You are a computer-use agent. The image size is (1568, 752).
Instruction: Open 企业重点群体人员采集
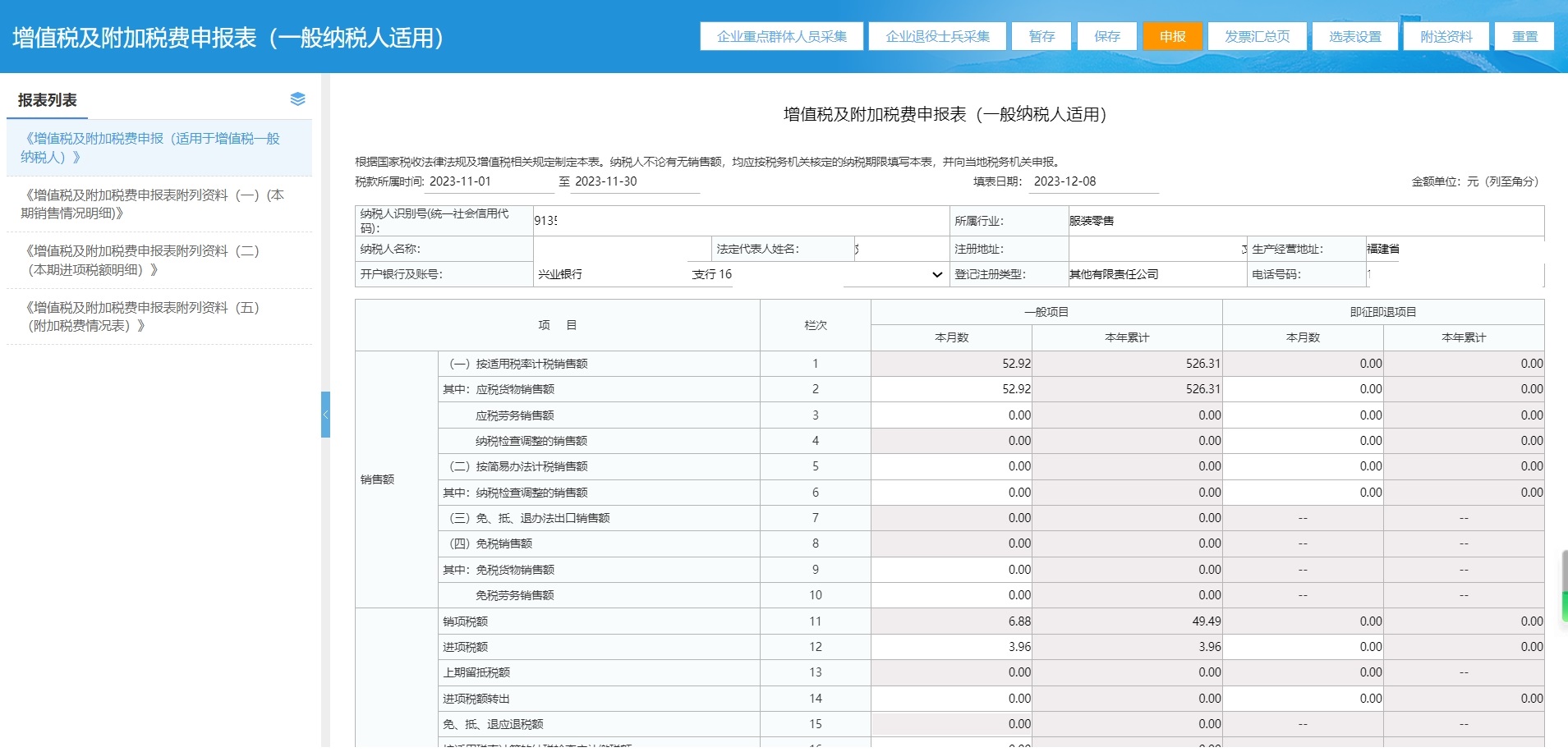coord(781,37)
